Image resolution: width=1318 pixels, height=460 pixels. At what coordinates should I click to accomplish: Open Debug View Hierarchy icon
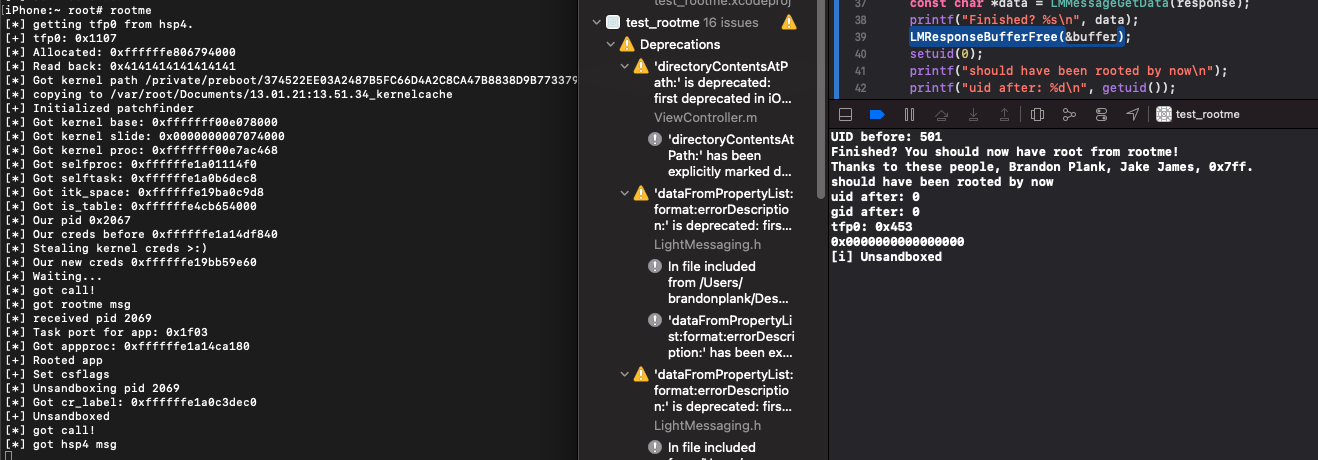point(1037,114)
